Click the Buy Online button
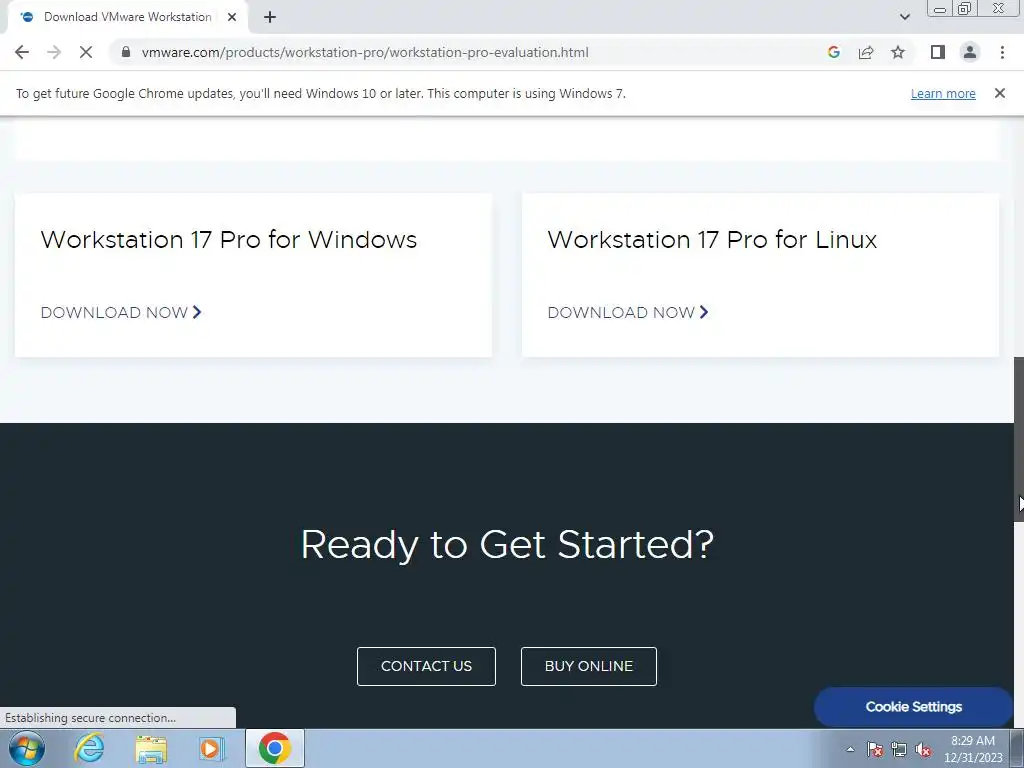Image resolution: width=1024 pixels, height=768 pixels. (588, 666)
